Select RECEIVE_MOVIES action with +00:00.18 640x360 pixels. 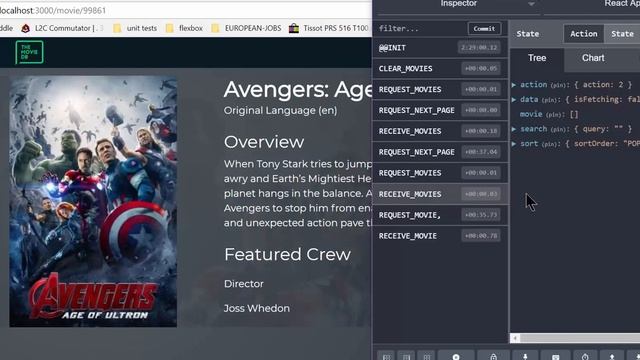pos(440,131)
